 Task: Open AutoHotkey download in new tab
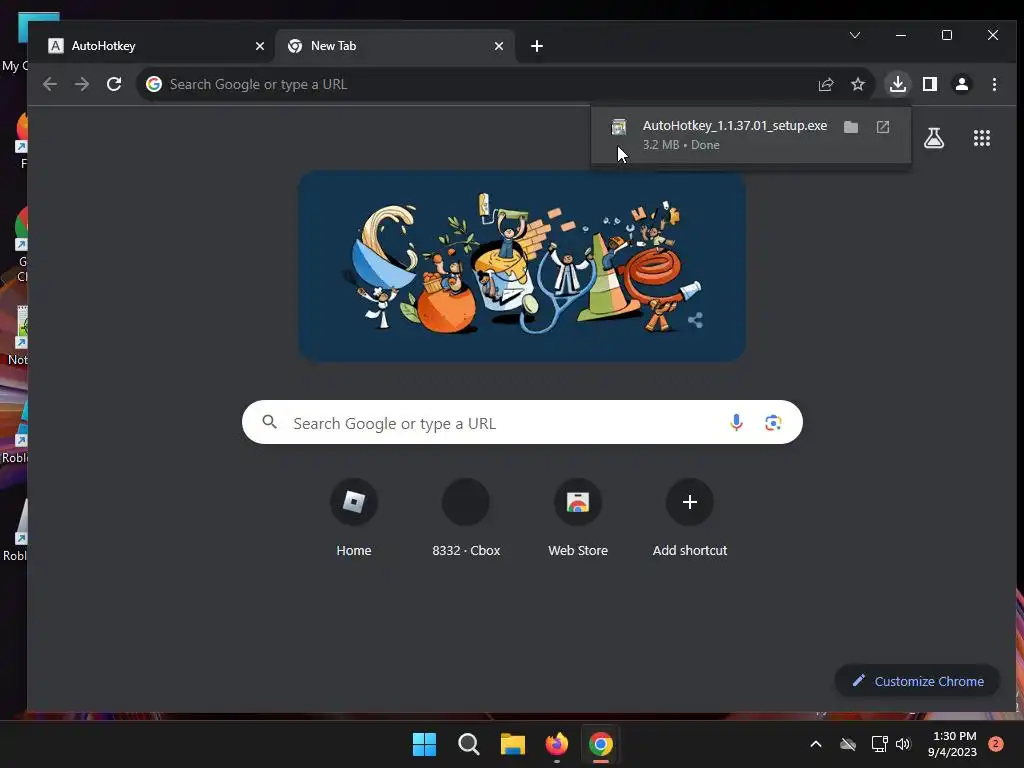tap(882, 127)
